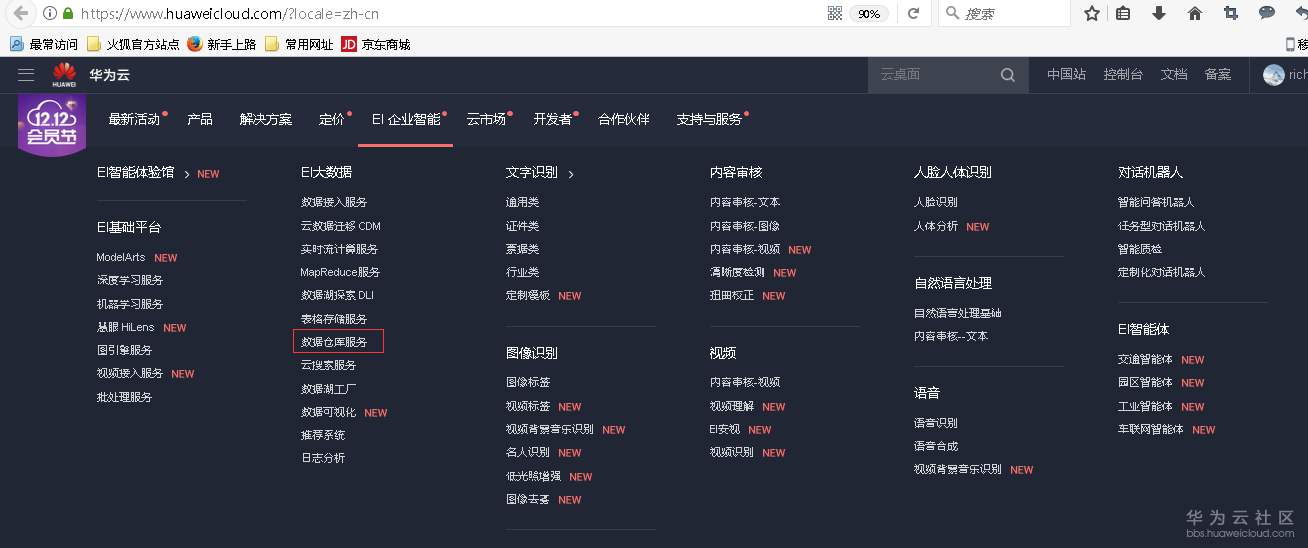1308x548 pixels.
Task: Go to 控制台 console link
Action: [x=1123, y=75]
